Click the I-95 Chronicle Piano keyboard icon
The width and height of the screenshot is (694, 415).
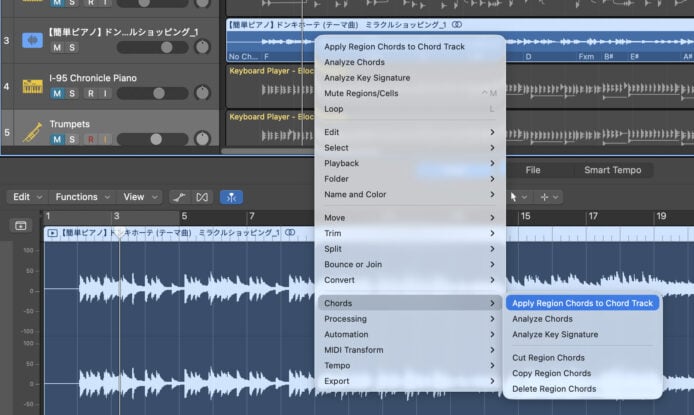click(x=32, y=86)
